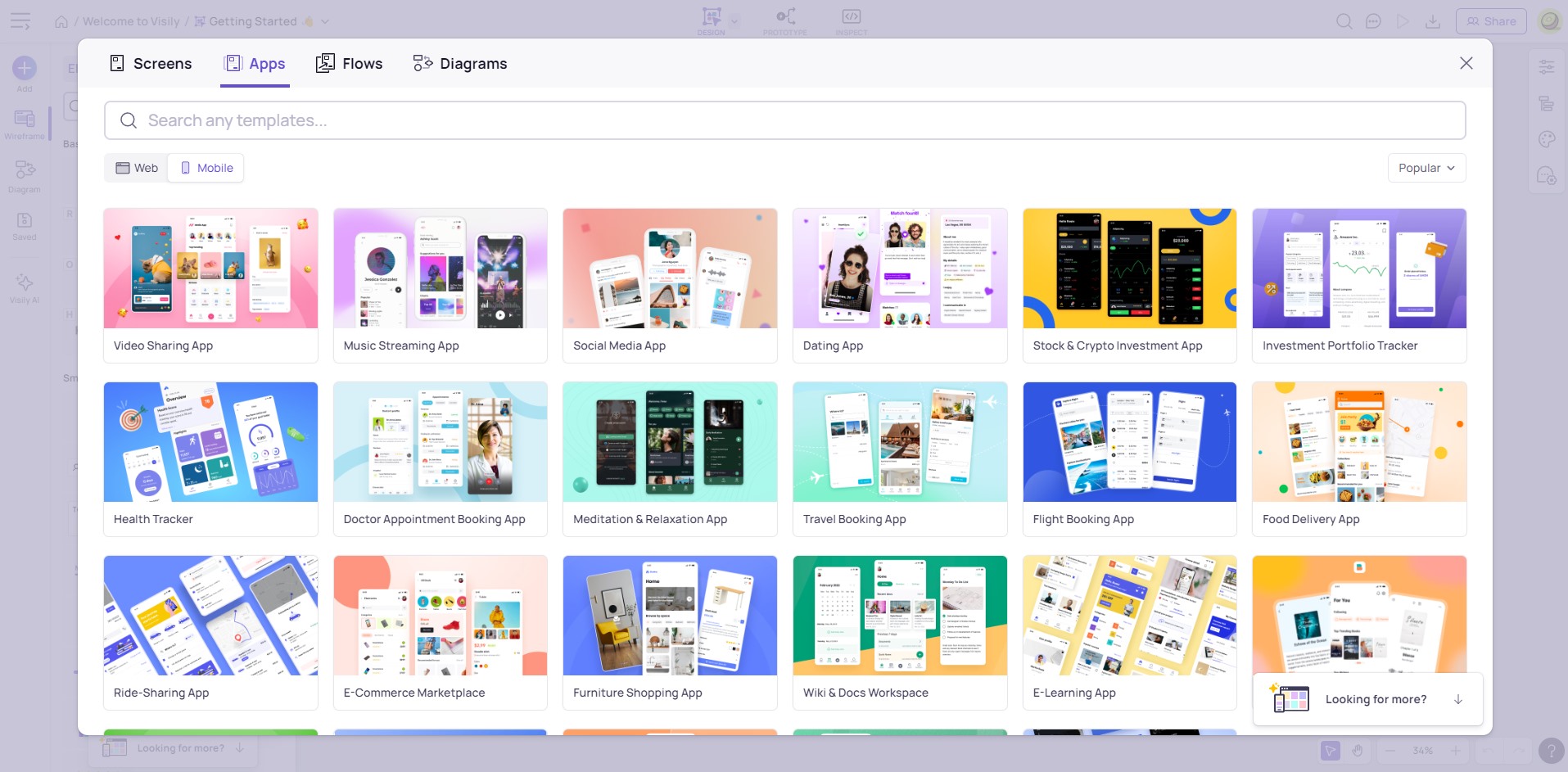The image size is (1568, 772).
Task: Click the Search any templates field
Action: 784,120
